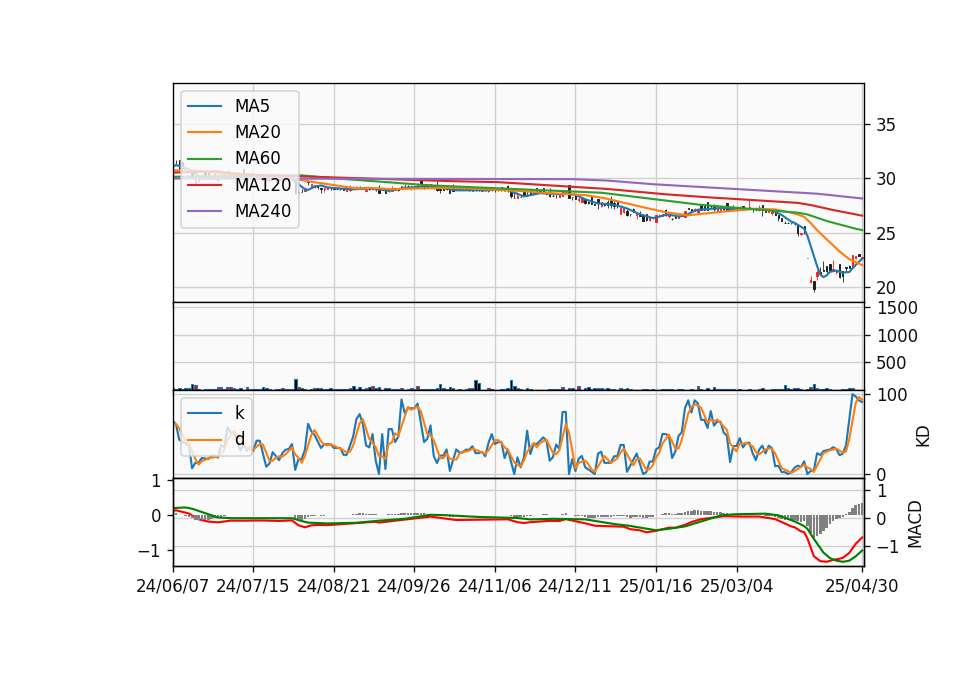The width and height of the screenshot is (960, 690).
Task: Click the 25/04/30 date label
Action: point(861,586)
